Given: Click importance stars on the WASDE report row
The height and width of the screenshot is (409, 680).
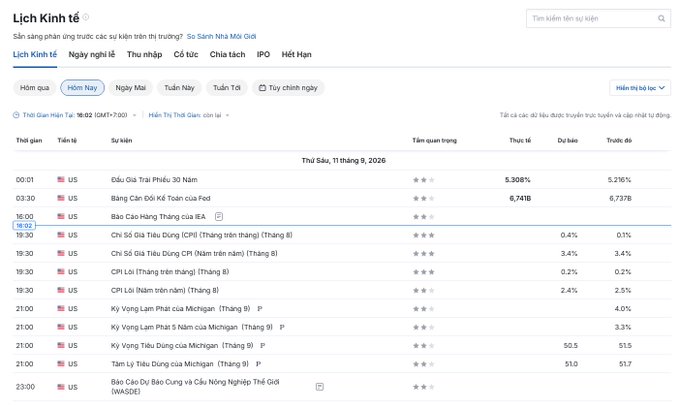Looking at the screenshot, I should click(423, 387).
